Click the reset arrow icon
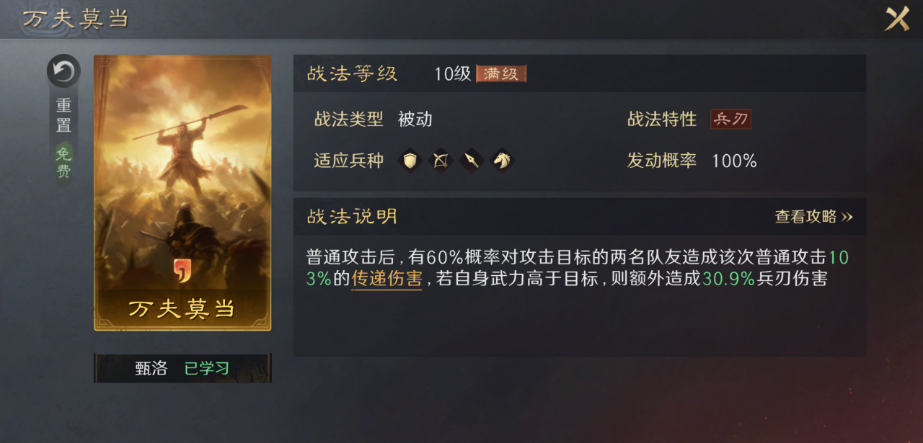923x443 pixels. [x=64, y=71]
